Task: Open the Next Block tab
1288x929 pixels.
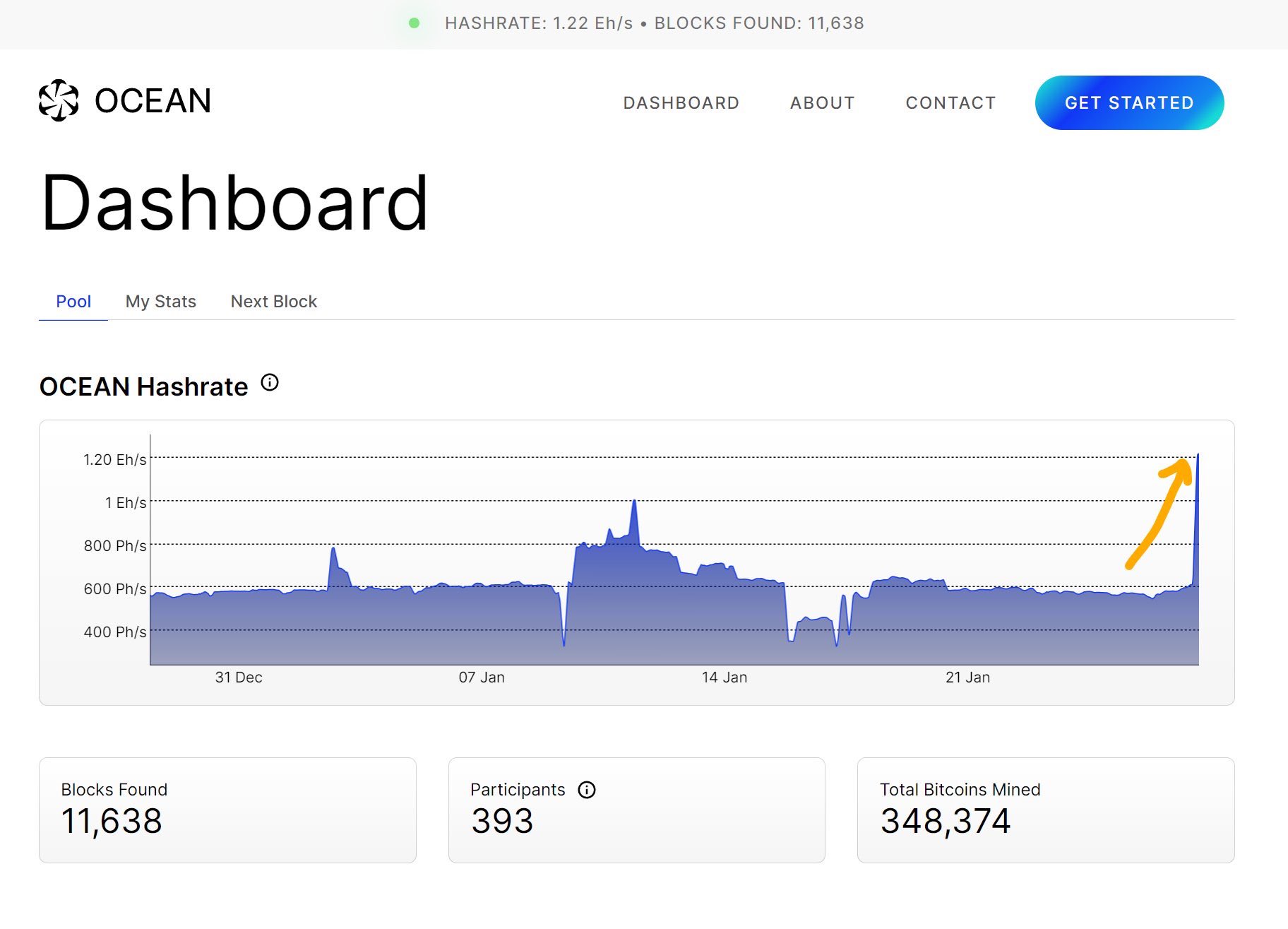Action: click(x=274, y=302)
